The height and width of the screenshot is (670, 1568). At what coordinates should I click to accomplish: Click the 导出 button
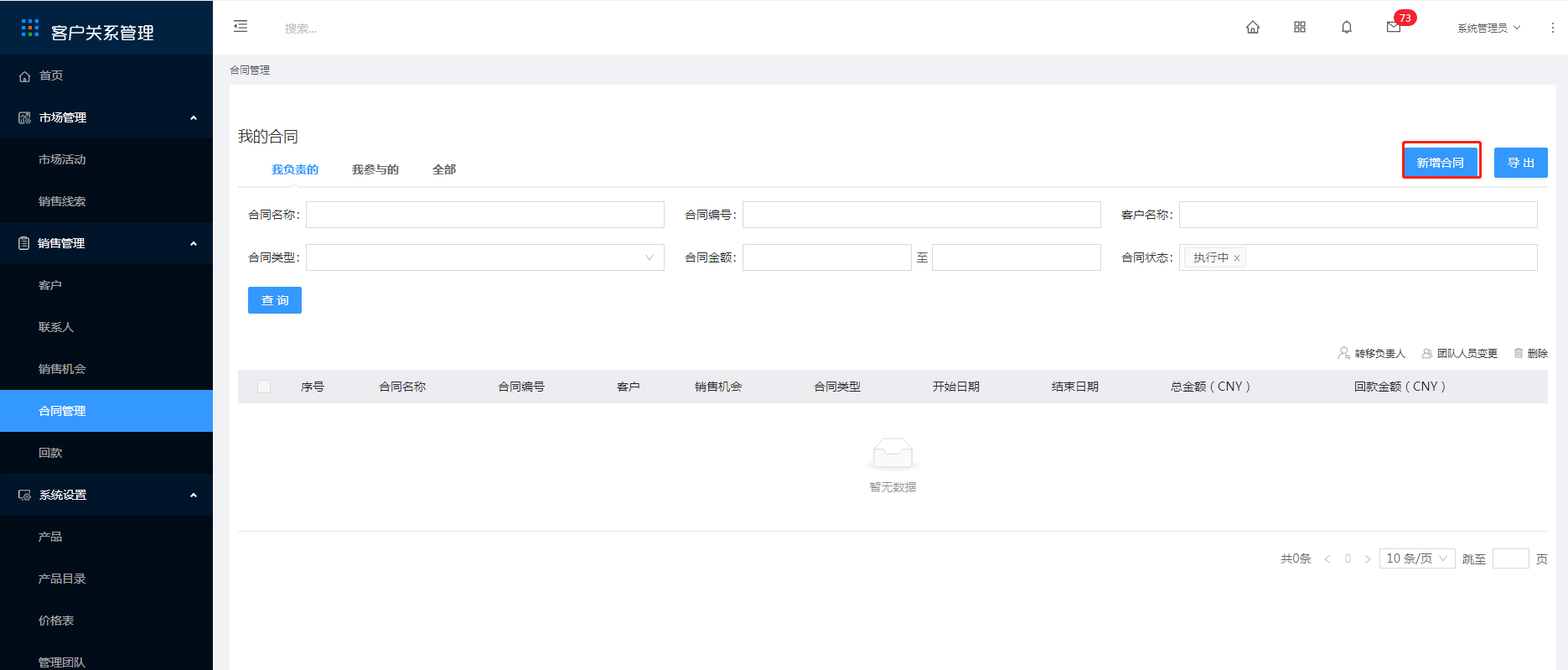coord(1521,163)
